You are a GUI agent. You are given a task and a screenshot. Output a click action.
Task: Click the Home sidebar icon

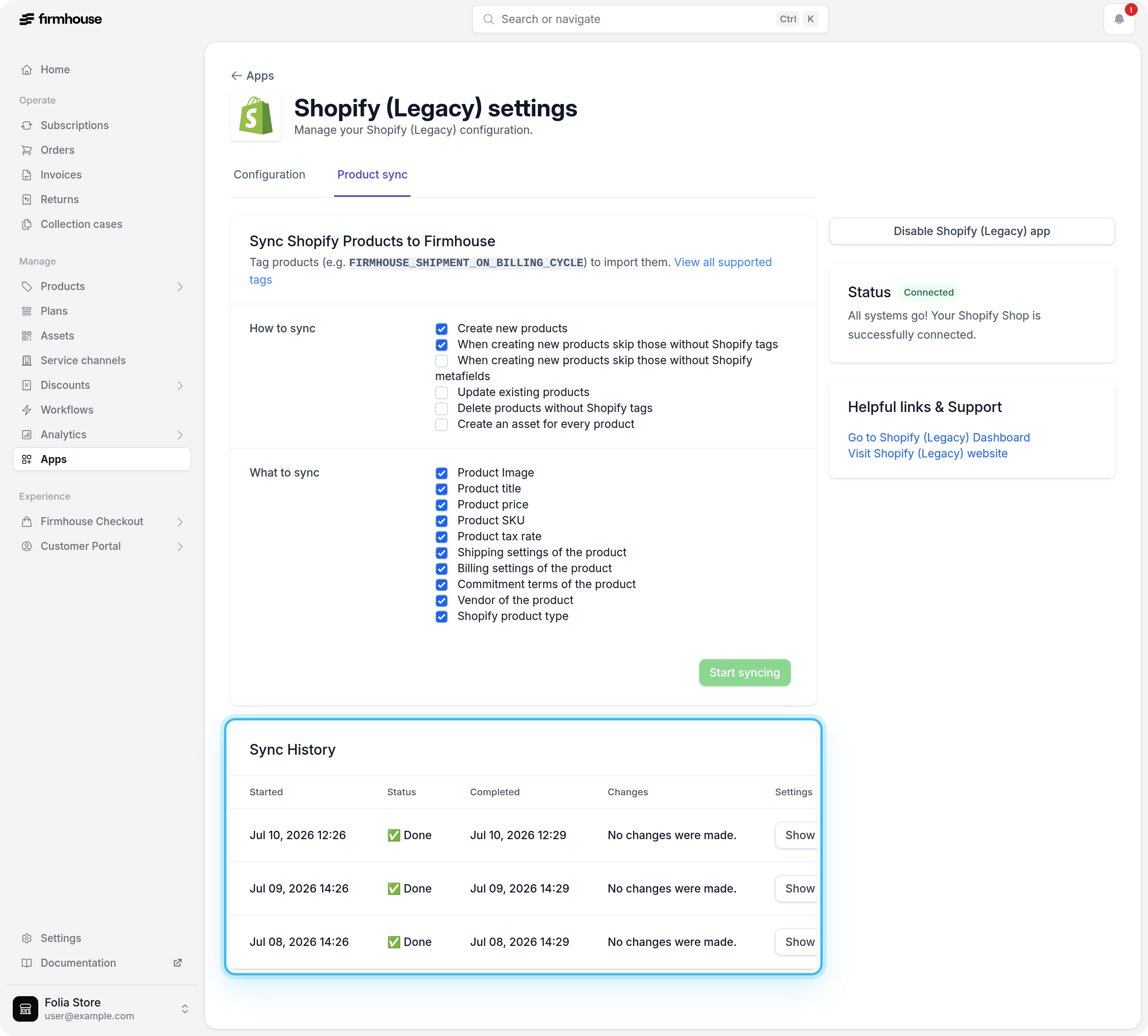[27, 69]
